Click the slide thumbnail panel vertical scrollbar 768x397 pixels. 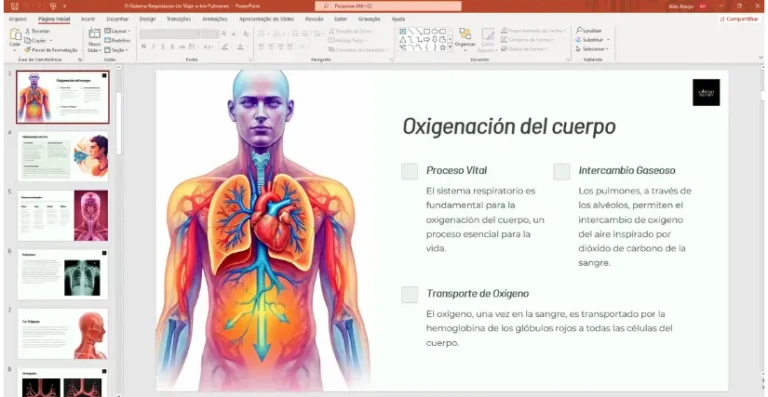119,122
